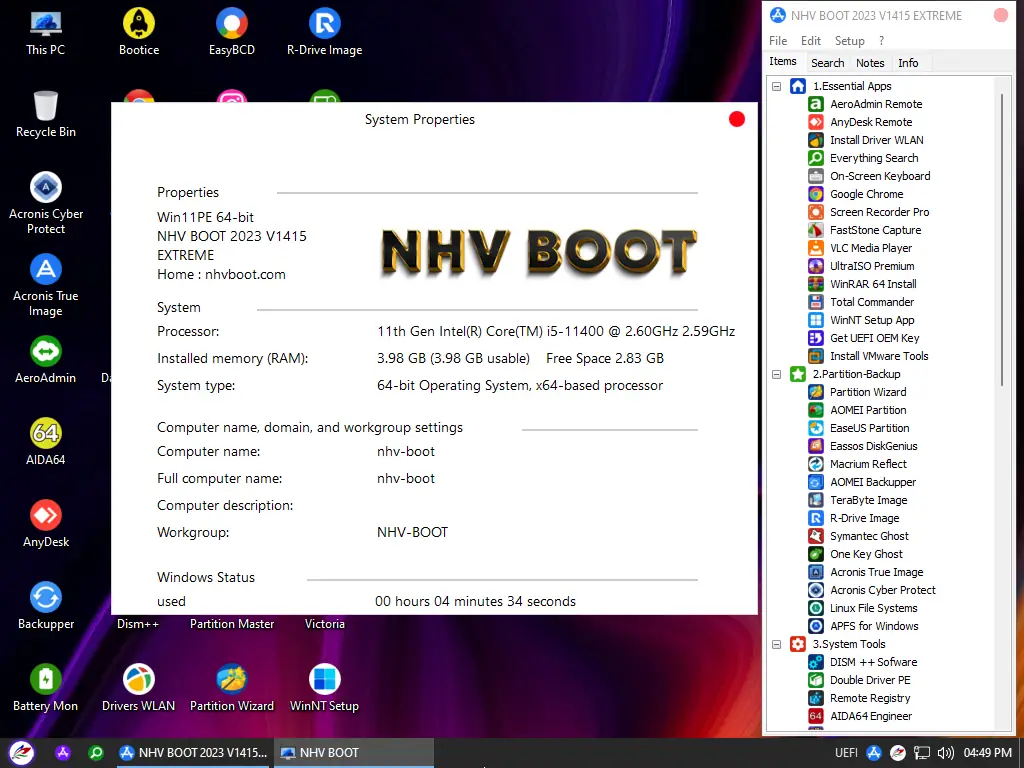Open the Recycle Bin
This screenshot has width=1024, height=768.
[x=46, y=114]
